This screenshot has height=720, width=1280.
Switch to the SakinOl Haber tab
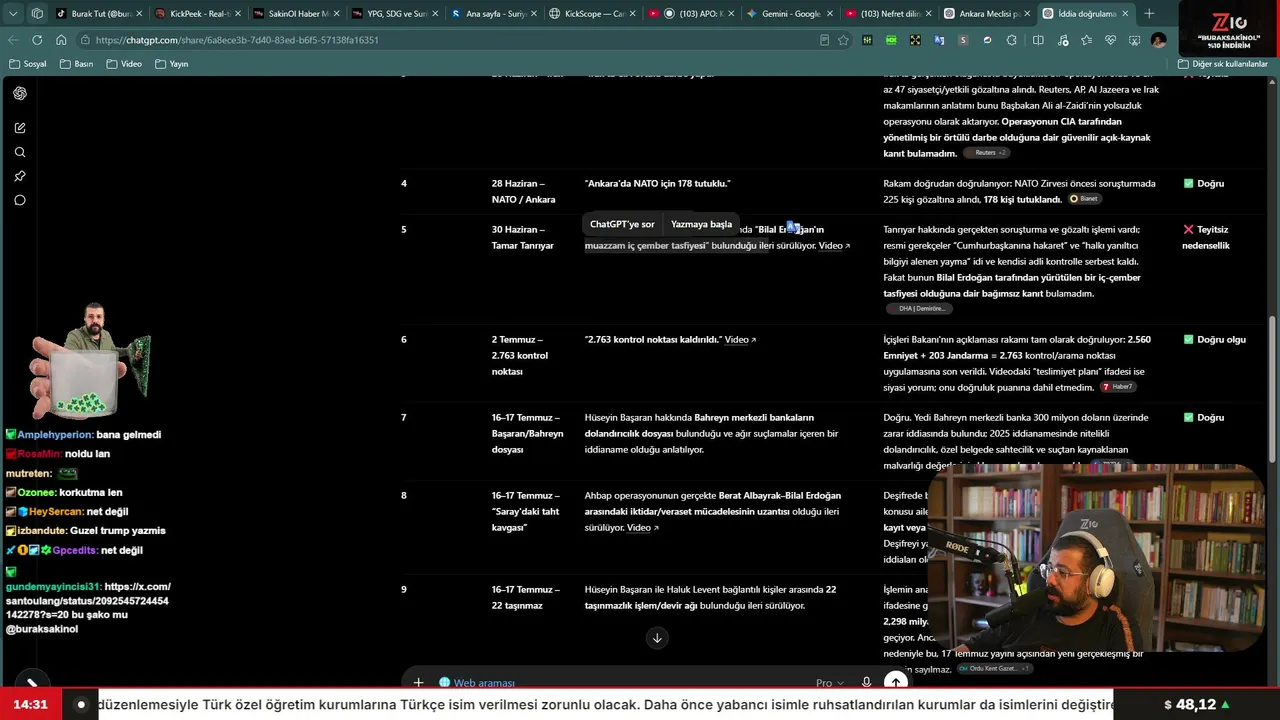296,14
